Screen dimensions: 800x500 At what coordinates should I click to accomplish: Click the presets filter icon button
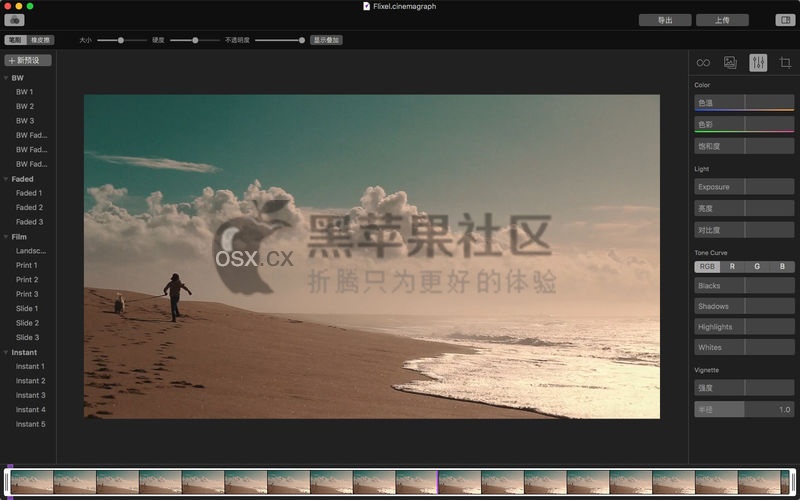14,20
